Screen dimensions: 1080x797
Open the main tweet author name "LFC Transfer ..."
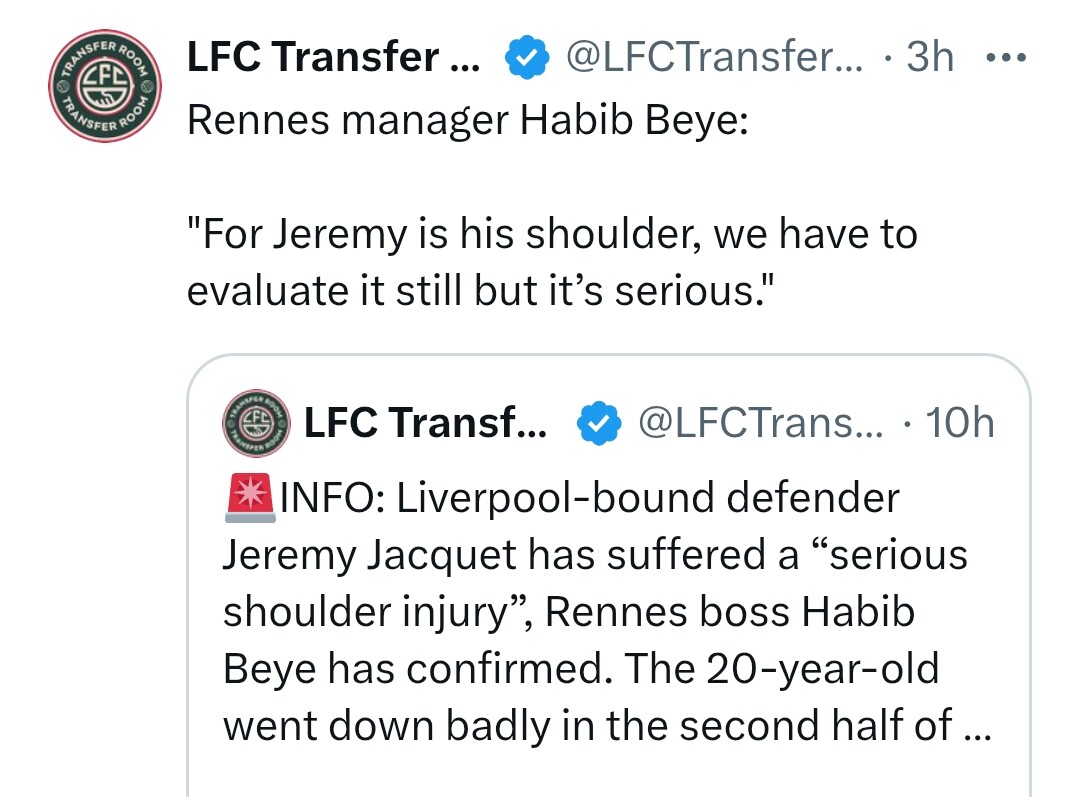(x=333, y=59)
